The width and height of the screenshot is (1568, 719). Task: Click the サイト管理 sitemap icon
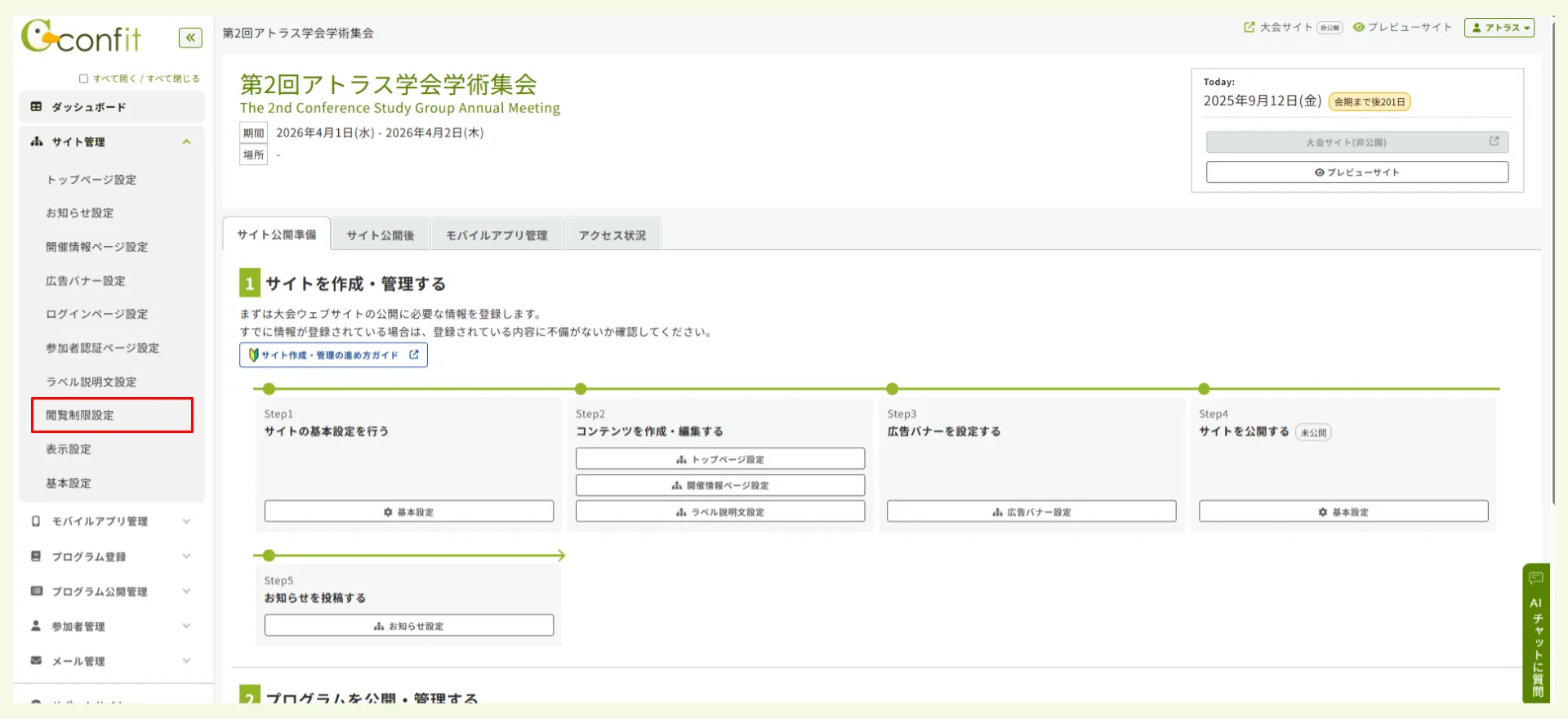click(x=36, y=141)
